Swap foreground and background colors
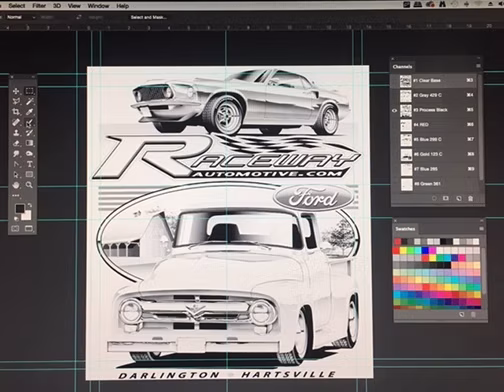The height and width of the screenshot is (392, 504). tap(29, 205)
